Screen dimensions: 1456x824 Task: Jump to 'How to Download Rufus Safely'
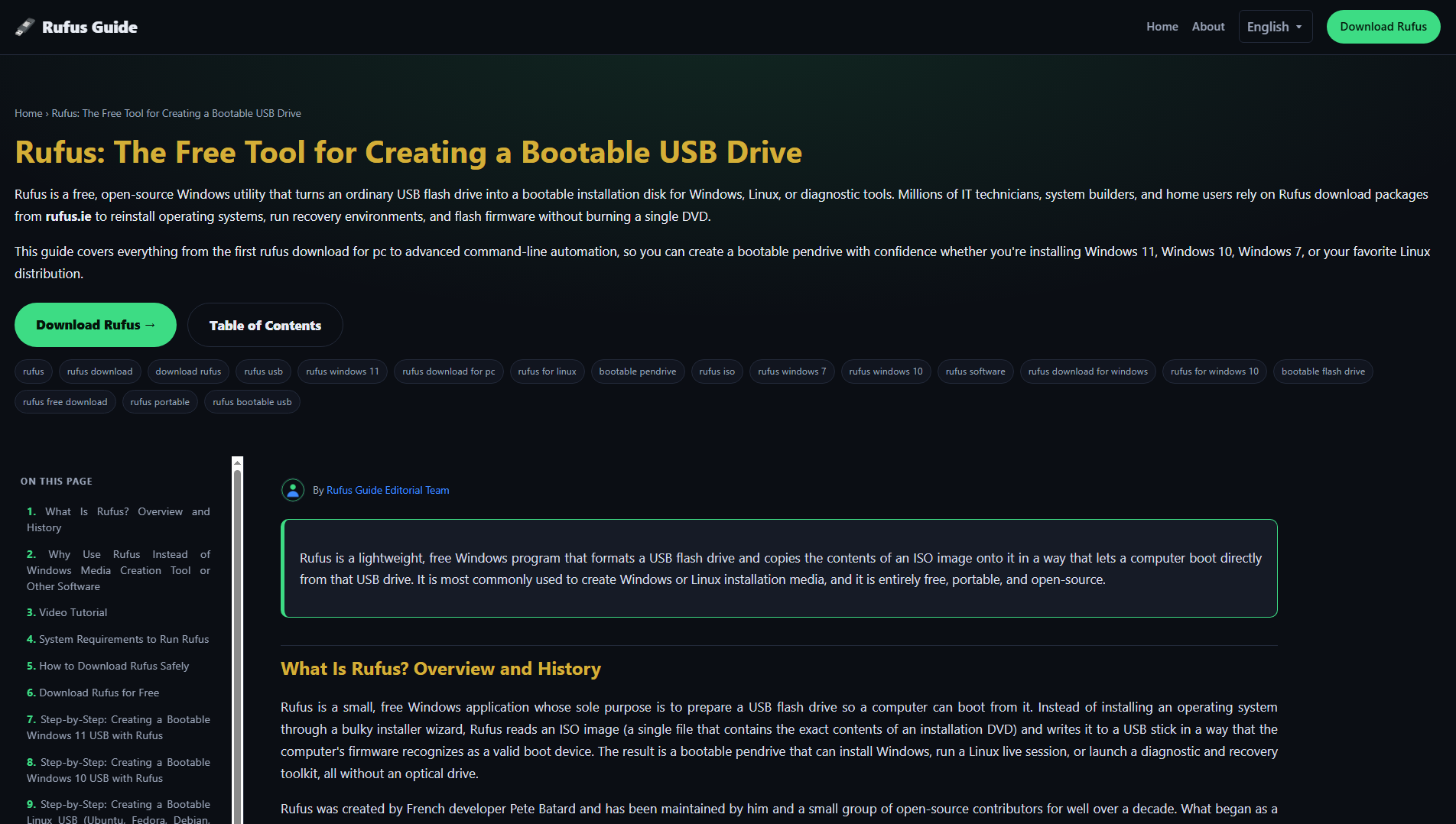click(x=108, y=666)
